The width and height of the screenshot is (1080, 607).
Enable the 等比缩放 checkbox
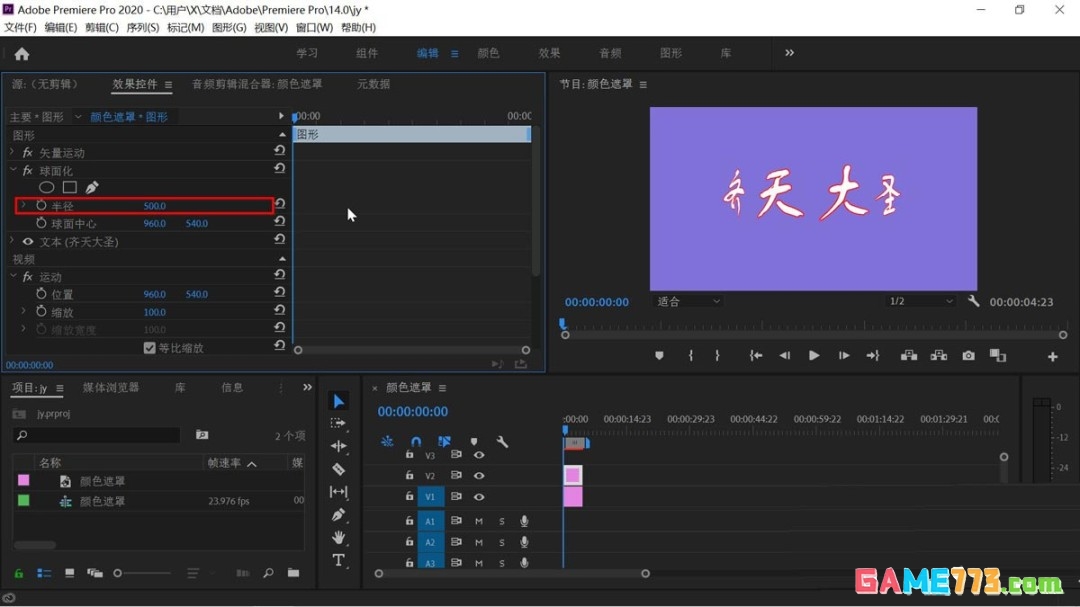pos(150,347)
